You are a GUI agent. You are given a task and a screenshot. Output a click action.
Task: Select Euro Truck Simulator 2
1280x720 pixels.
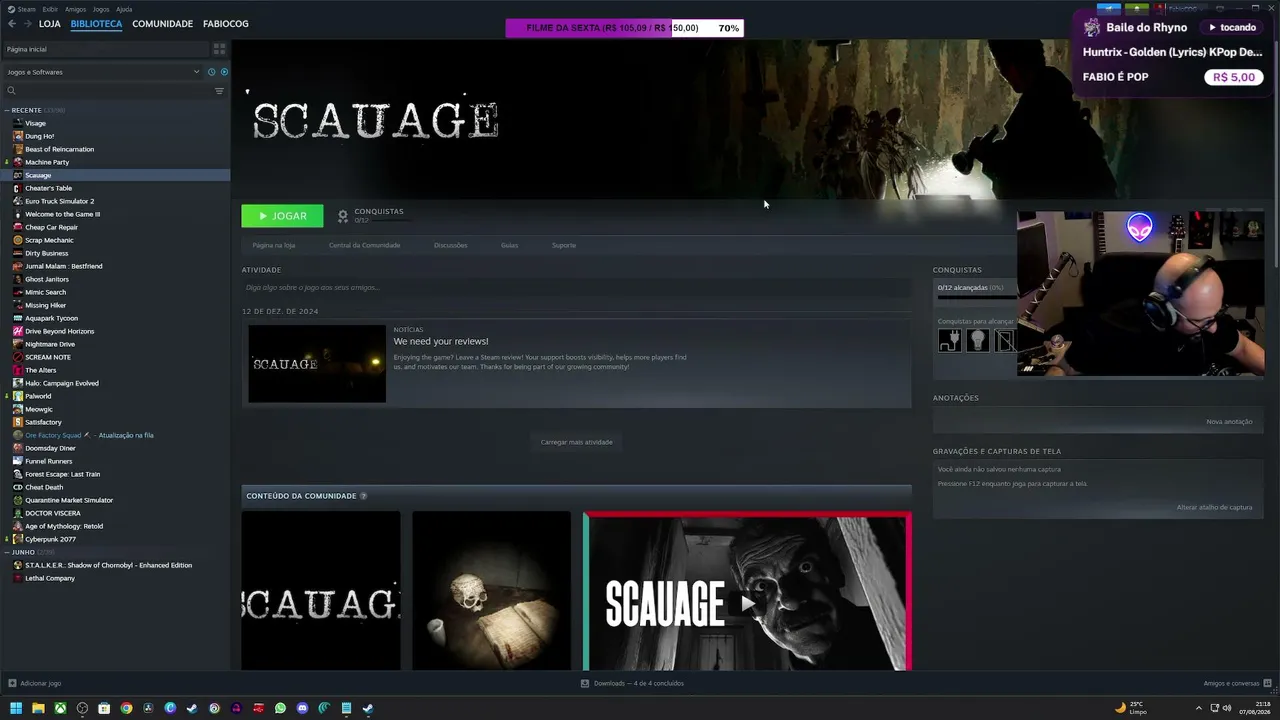59,201
